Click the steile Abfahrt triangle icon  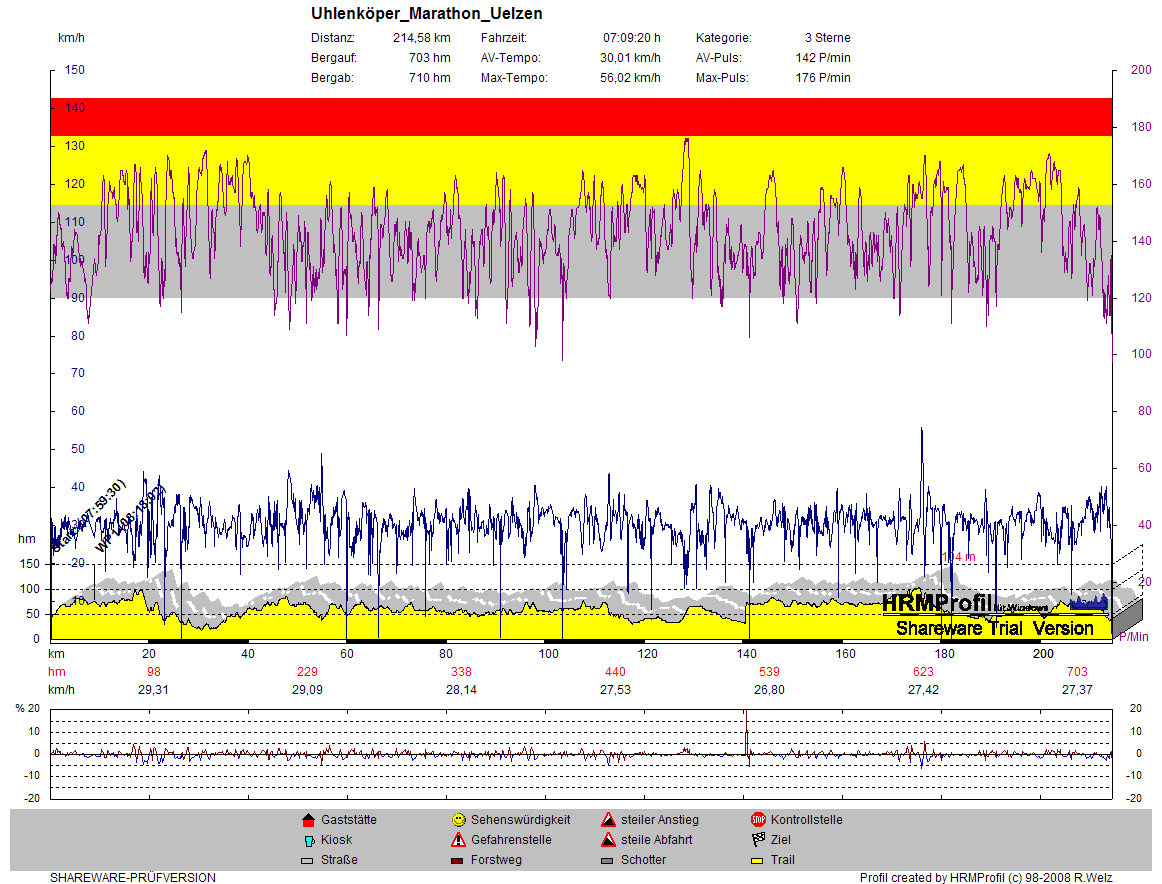pyautogui.click(x=608, y=840)
